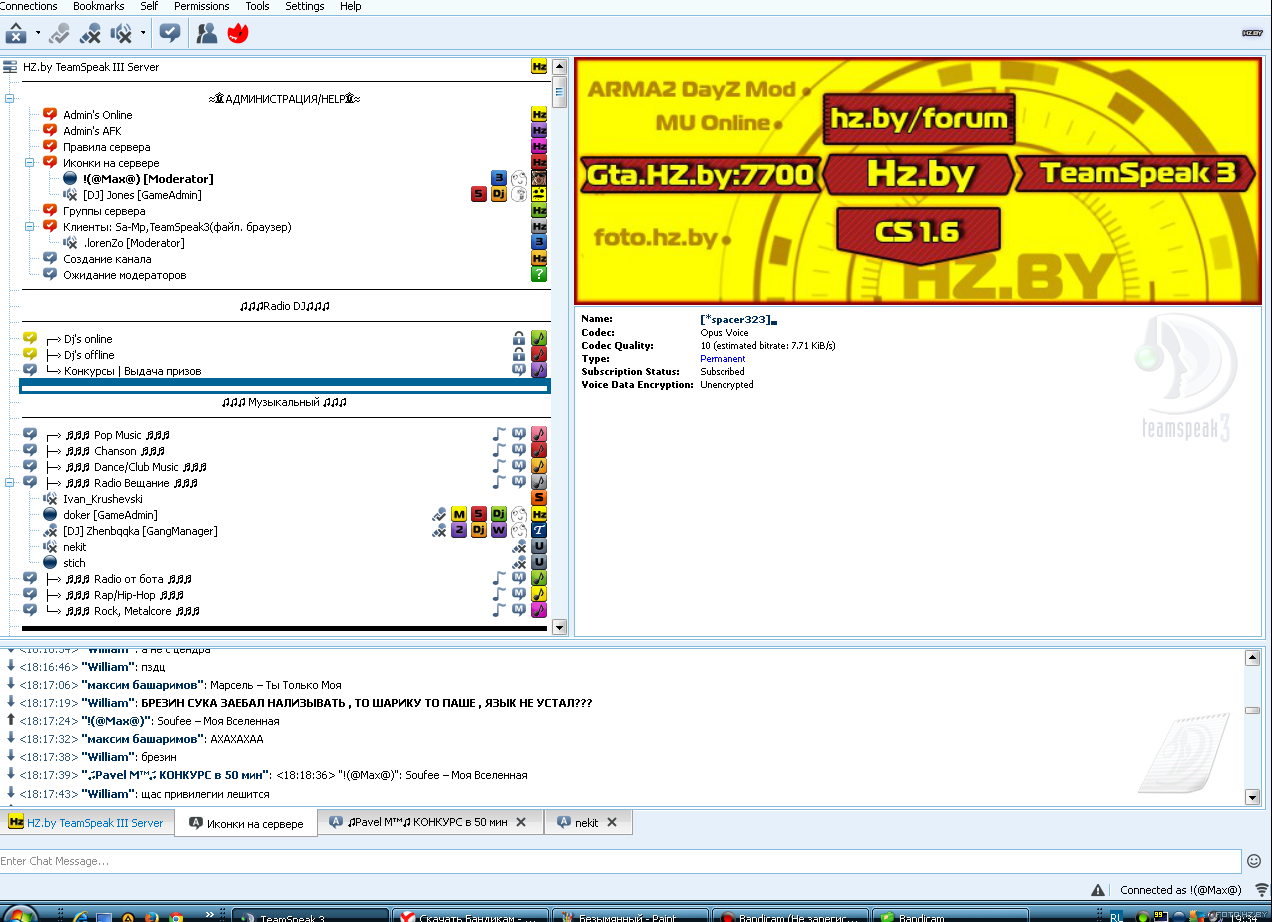The image size is (1272, 922).
Task: Open the Bookmarks menu
Action: (x=98, y=6)
